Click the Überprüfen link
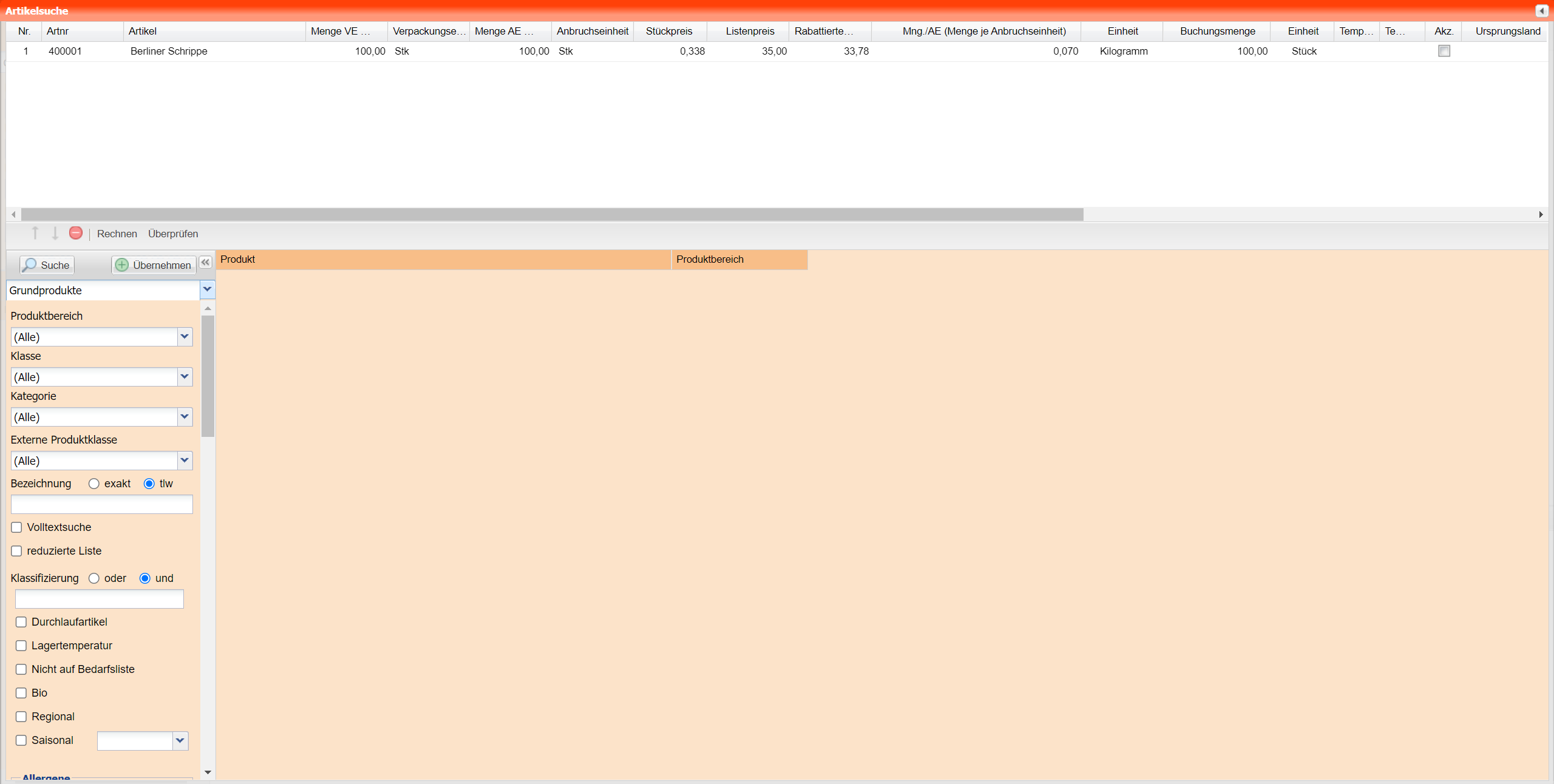This screenshot has width=1554, height=784. [x=173, y=234]
